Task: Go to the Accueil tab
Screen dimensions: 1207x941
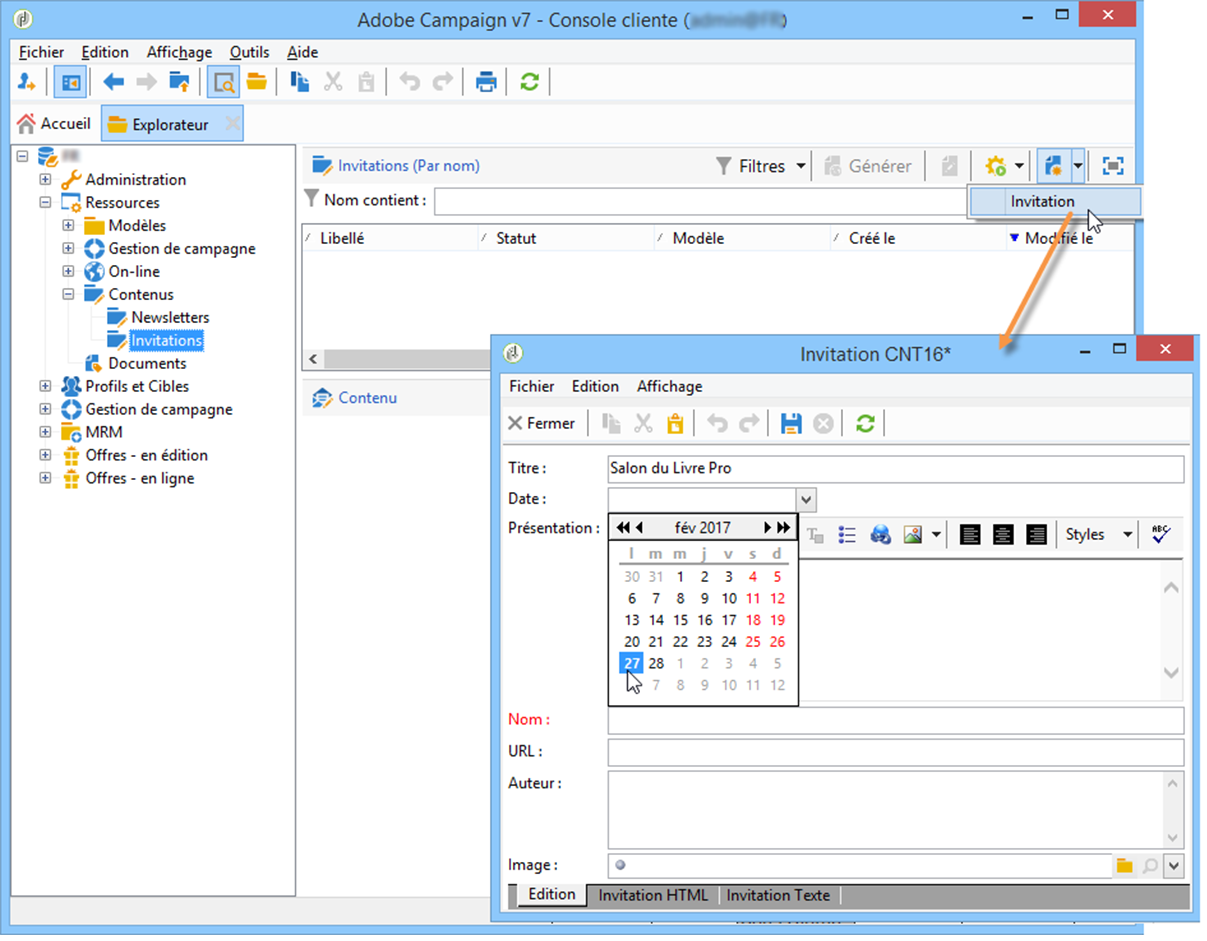Action: [54, 124]
